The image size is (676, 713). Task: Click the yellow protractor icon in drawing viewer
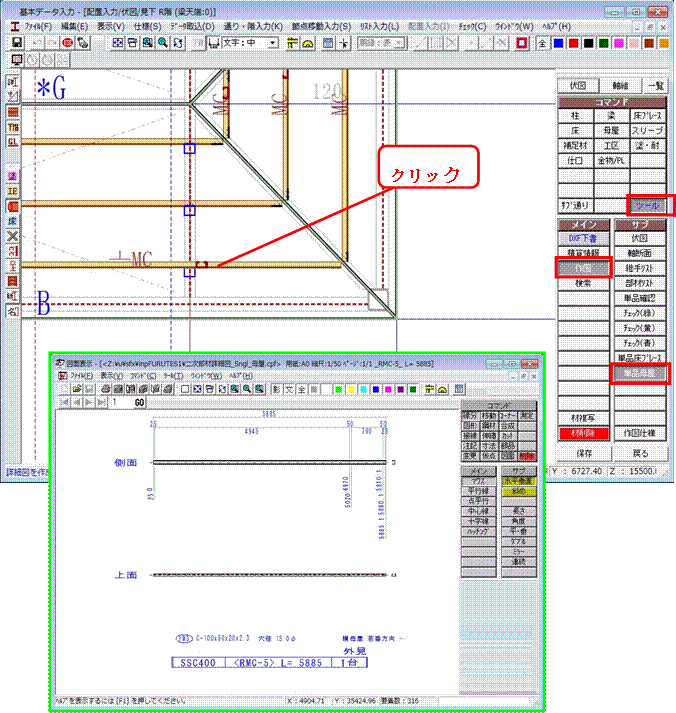pos(442,389)
